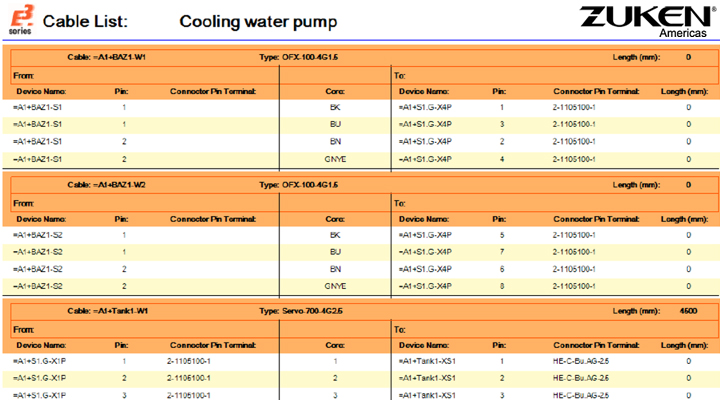The width and height of the screenshot is (720, 400).
Task: Click the 'Core:' column header in the W1 table
Action: point(335,91)
